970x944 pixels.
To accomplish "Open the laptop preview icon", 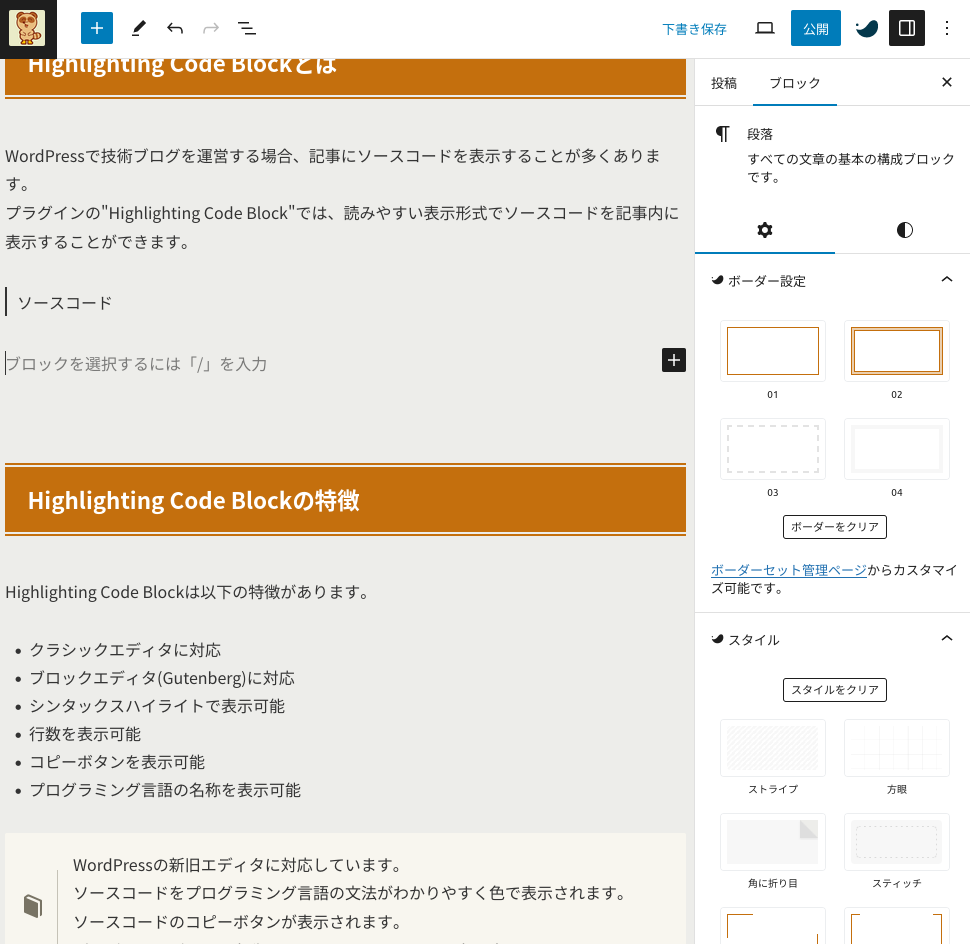I will (x=765, y=28).
